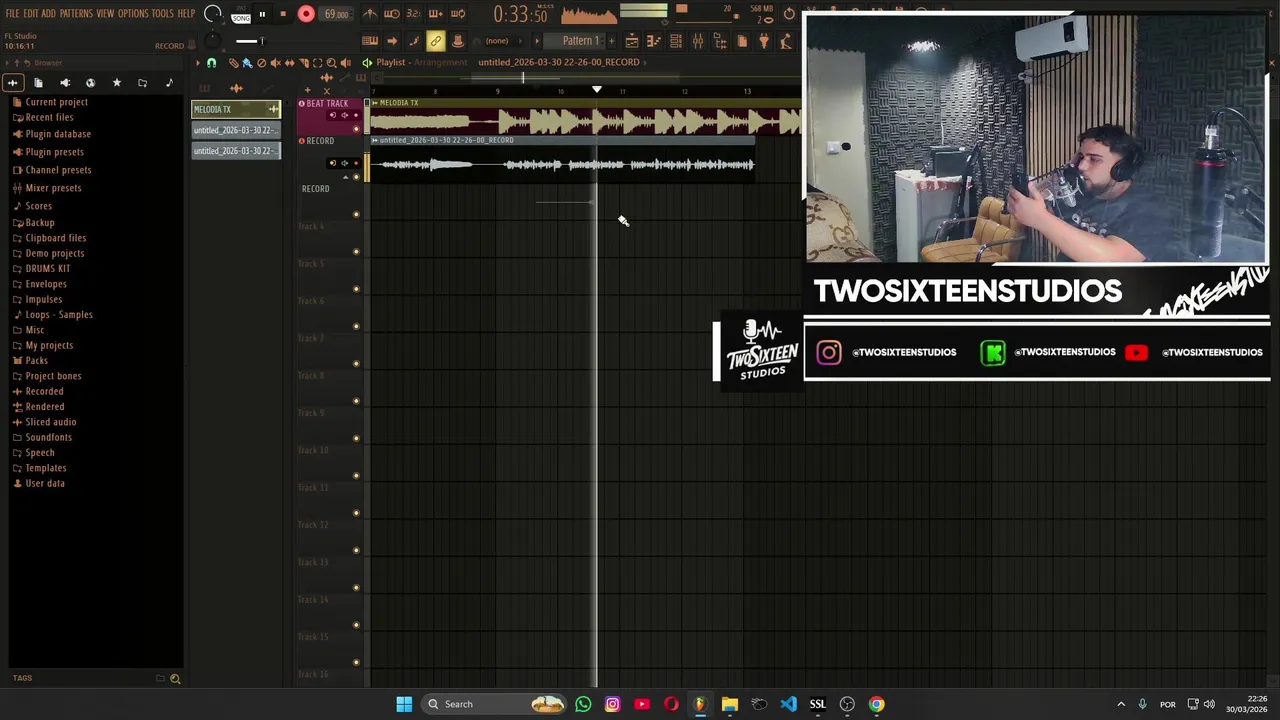Show favorites star tab in browser

point(116,83)
